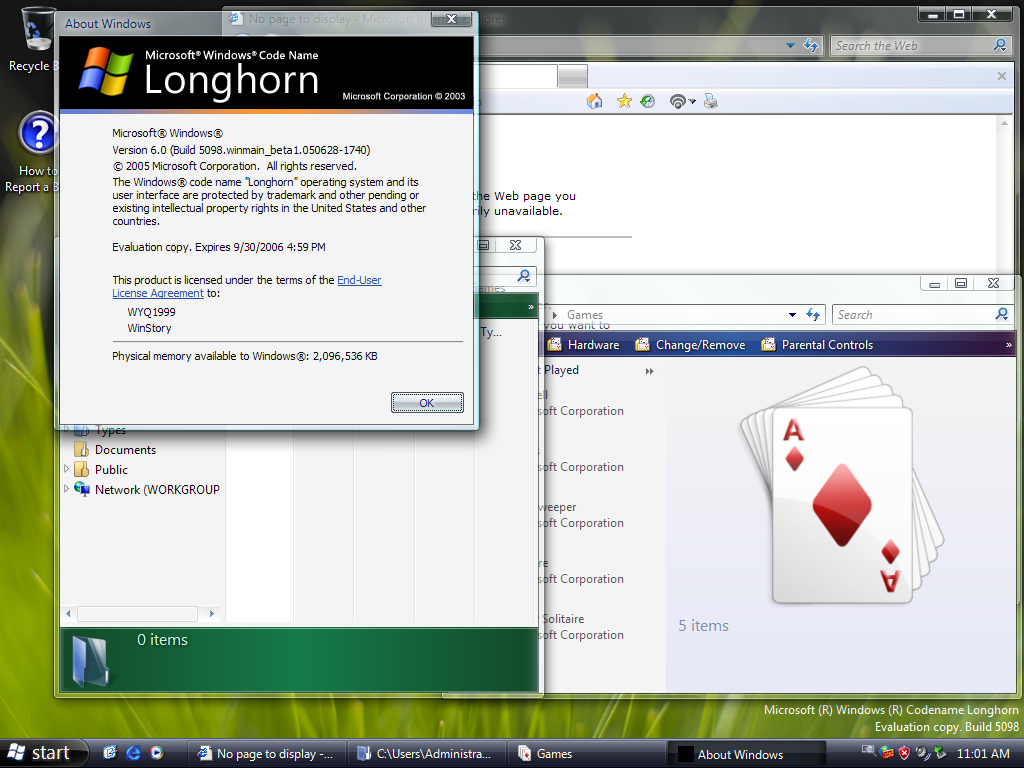Viewport: 1024px width, 768px height.
Task: Click the ace of diamonds preview thumbnail
Action: (x=842, y=487)
